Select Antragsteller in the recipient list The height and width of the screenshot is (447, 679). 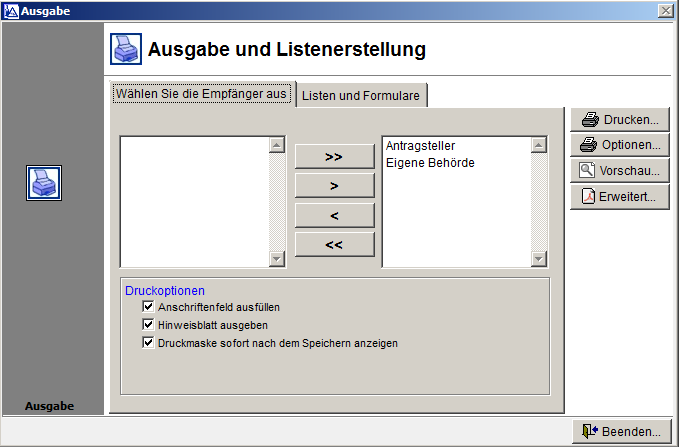pos(420,146)
